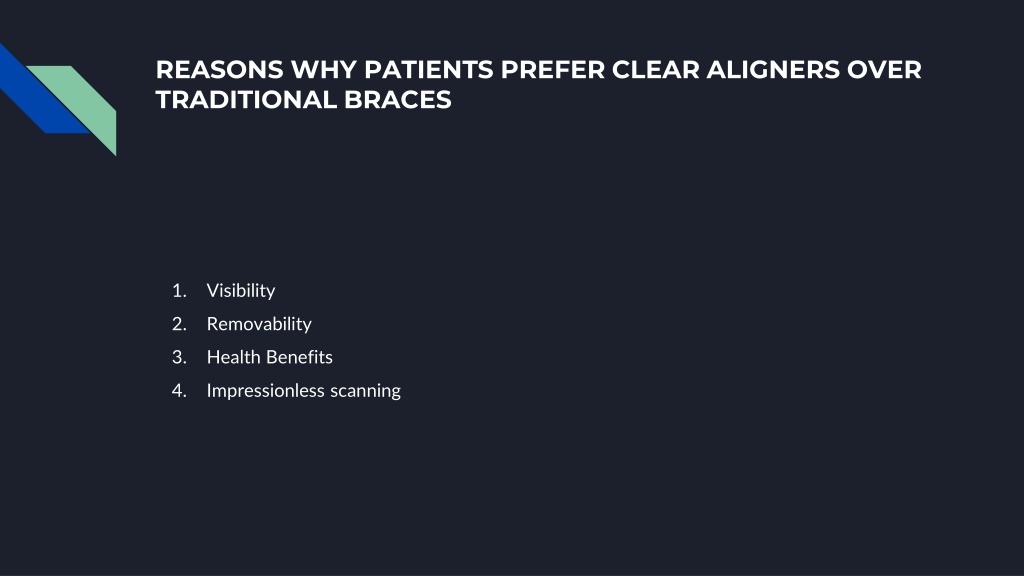The width and height of the screenshot is (1024, 576).
Task: Click list number 4 beside Impressionless scanning
Action: 179,391
